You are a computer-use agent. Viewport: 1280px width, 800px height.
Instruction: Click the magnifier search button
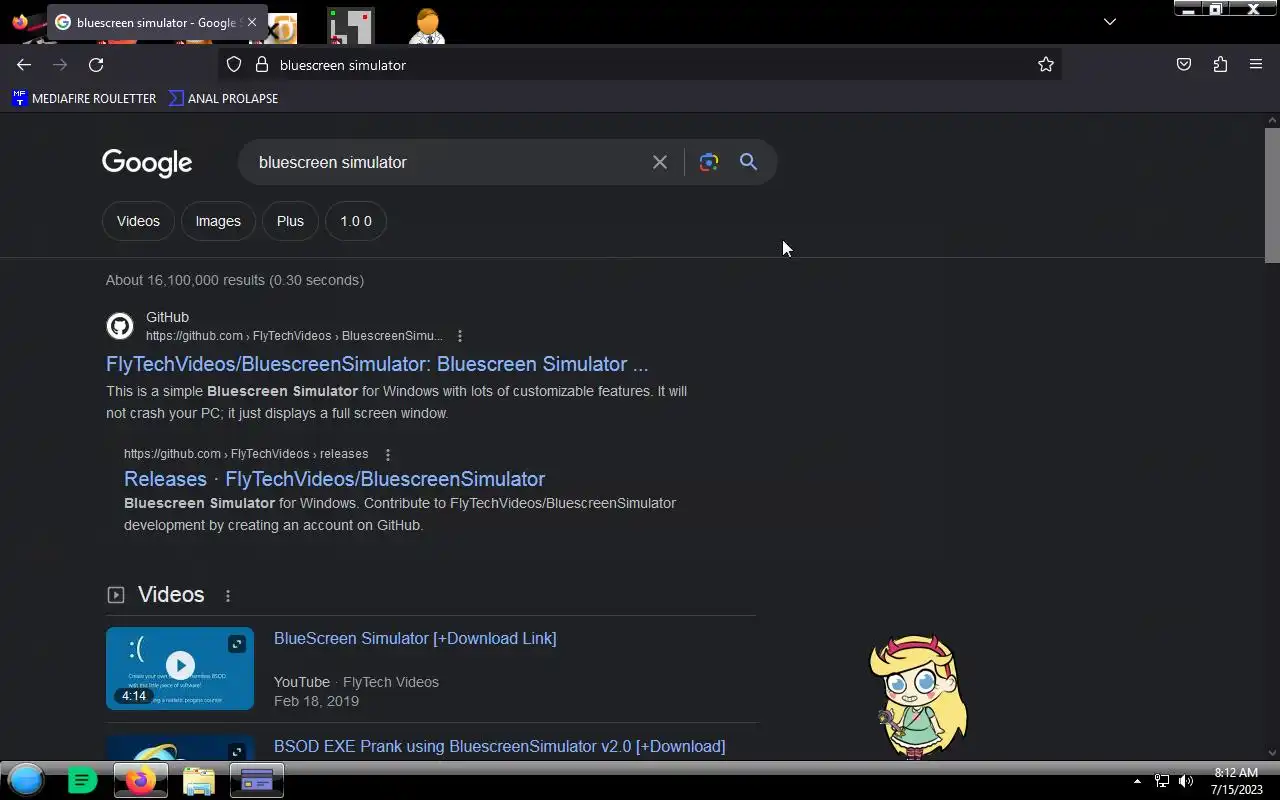(x=748, y=162)
